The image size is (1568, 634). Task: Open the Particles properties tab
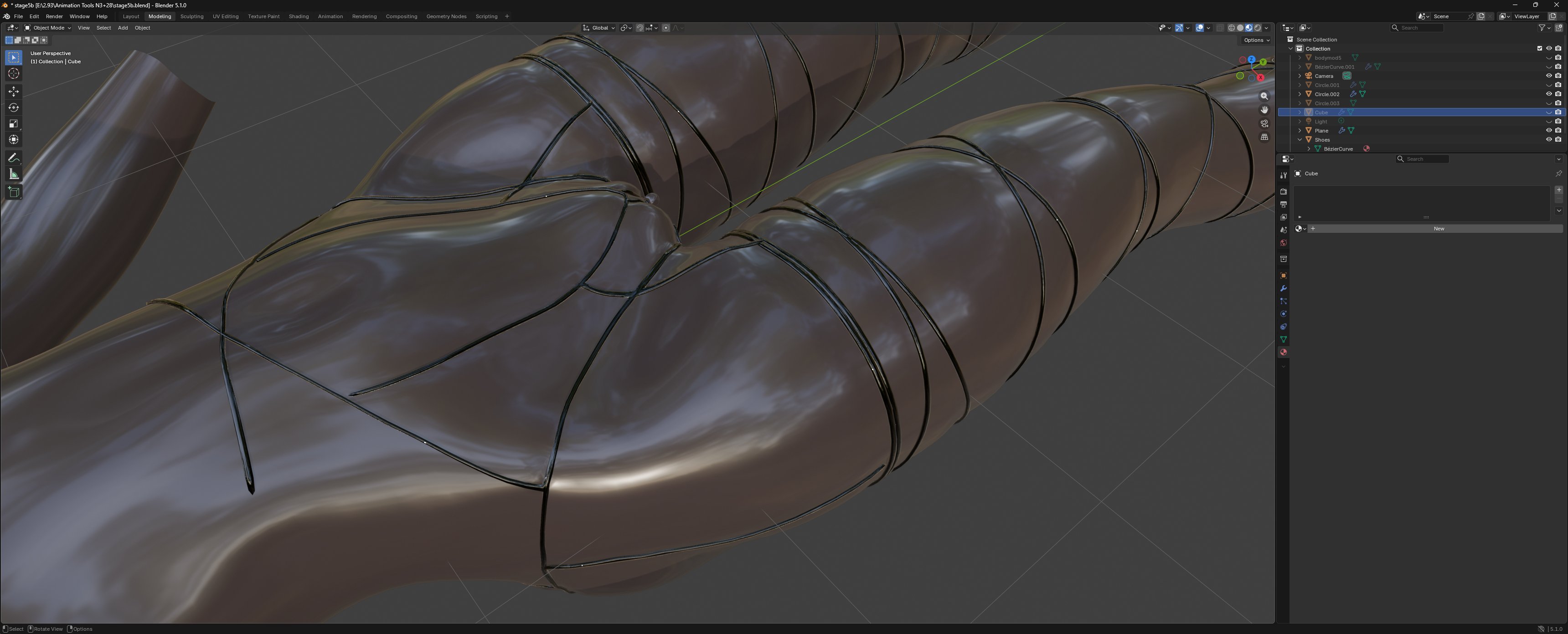[1283, 301]
